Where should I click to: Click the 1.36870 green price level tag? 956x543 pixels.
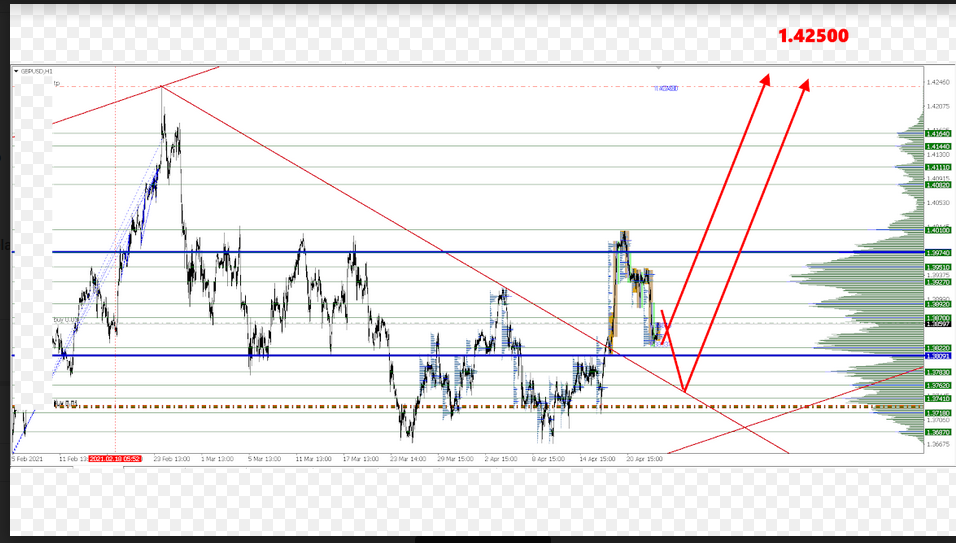tap(938, 432)
